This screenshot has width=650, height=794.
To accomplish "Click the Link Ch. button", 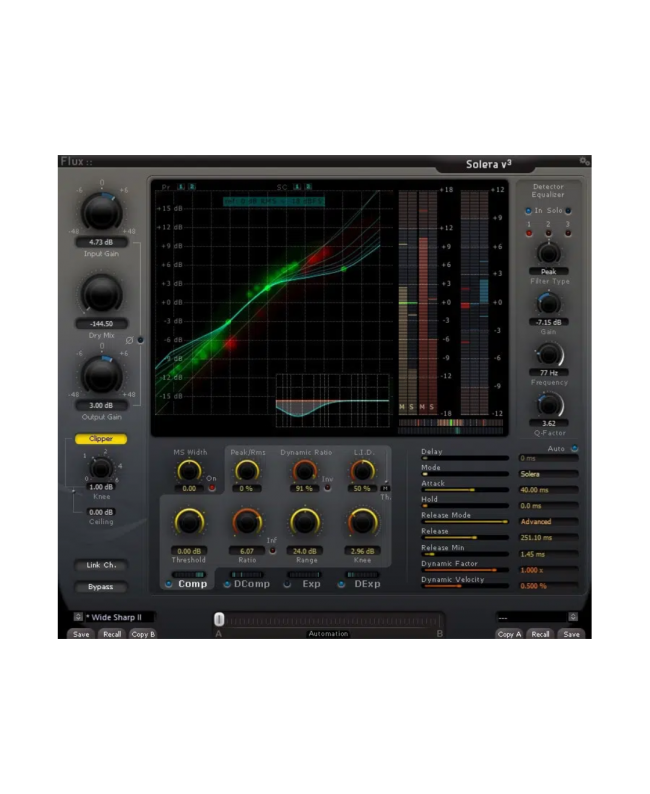I will [x=101, y=565].
